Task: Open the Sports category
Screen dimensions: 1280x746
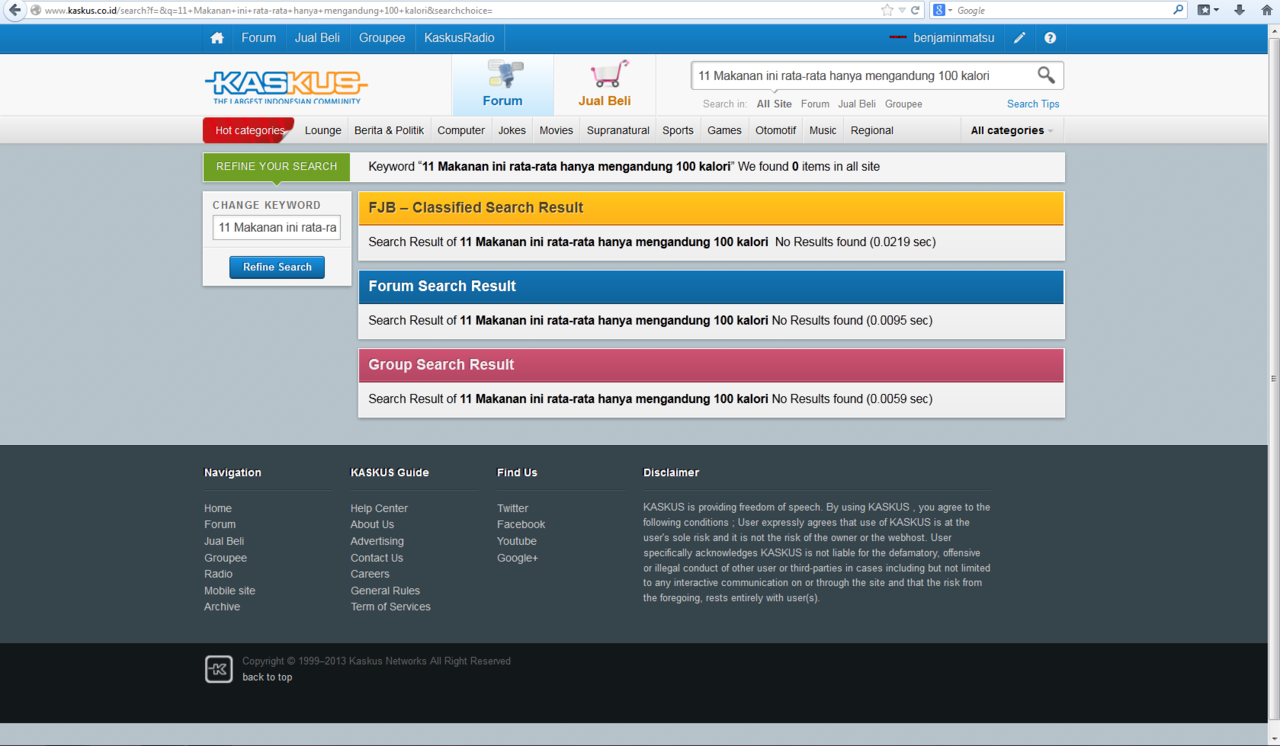Action: [x=678, y=130]
